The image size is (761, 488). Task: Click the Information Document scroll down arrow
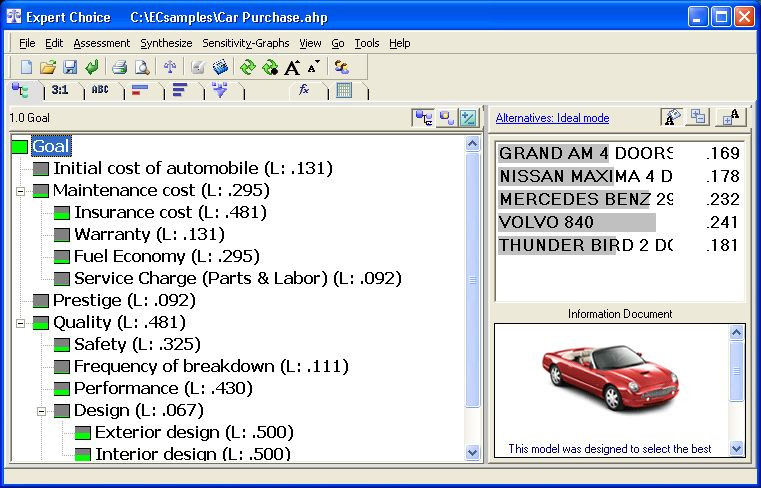point(736,448)
